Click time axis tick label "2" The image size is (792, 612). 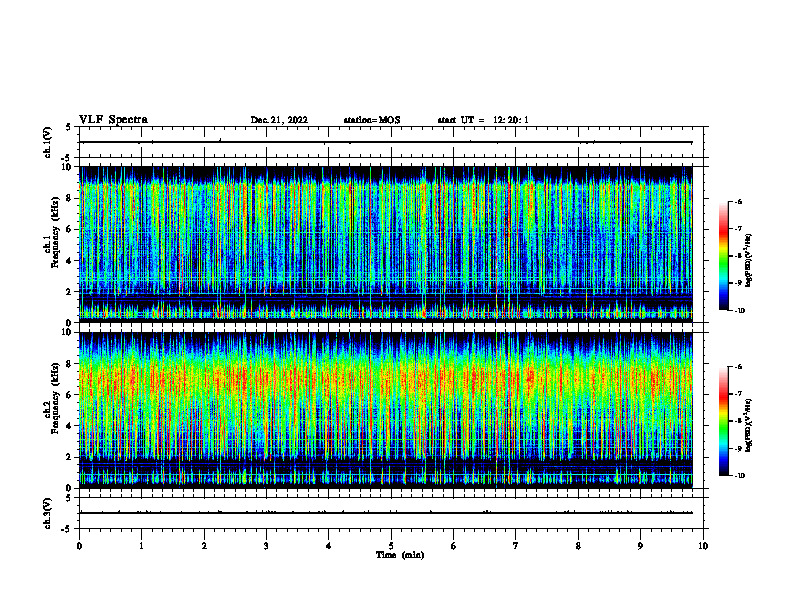[204, 546]
